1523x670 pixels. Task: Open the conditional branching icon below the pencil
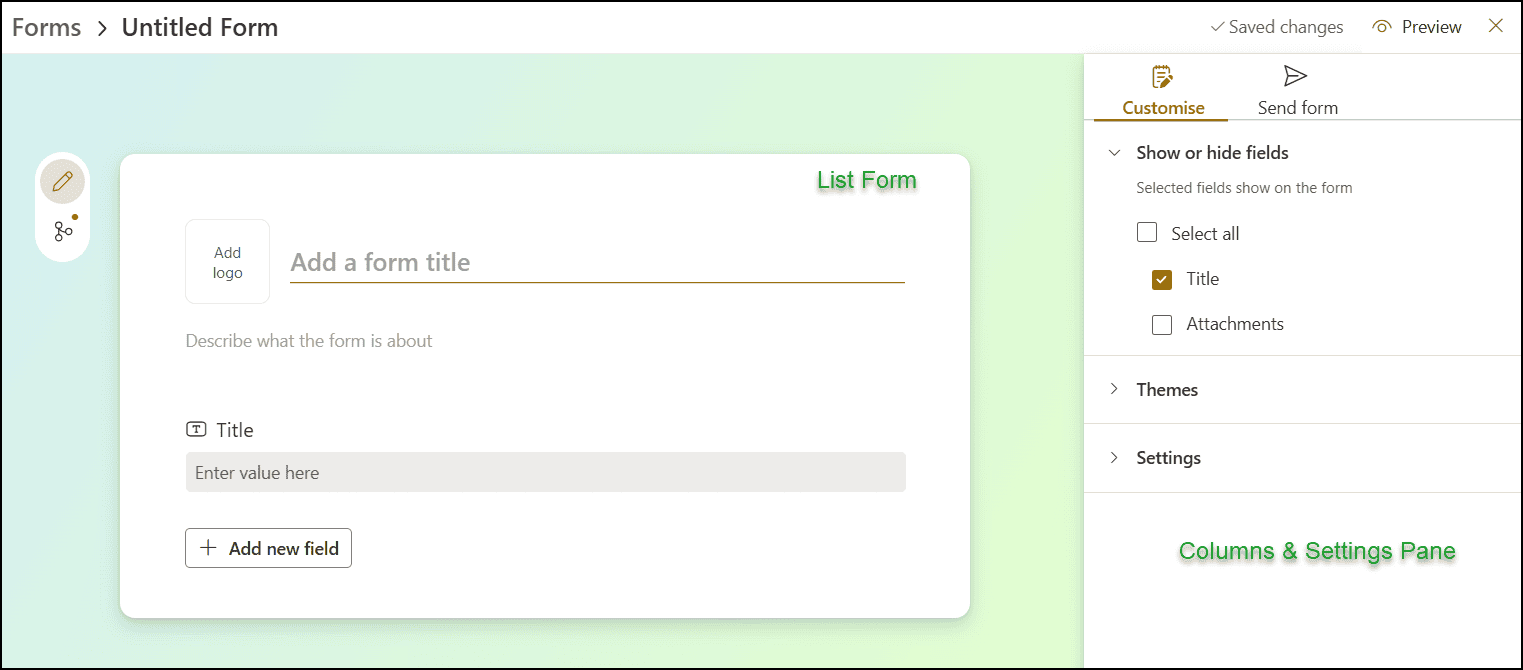point(62,230)
